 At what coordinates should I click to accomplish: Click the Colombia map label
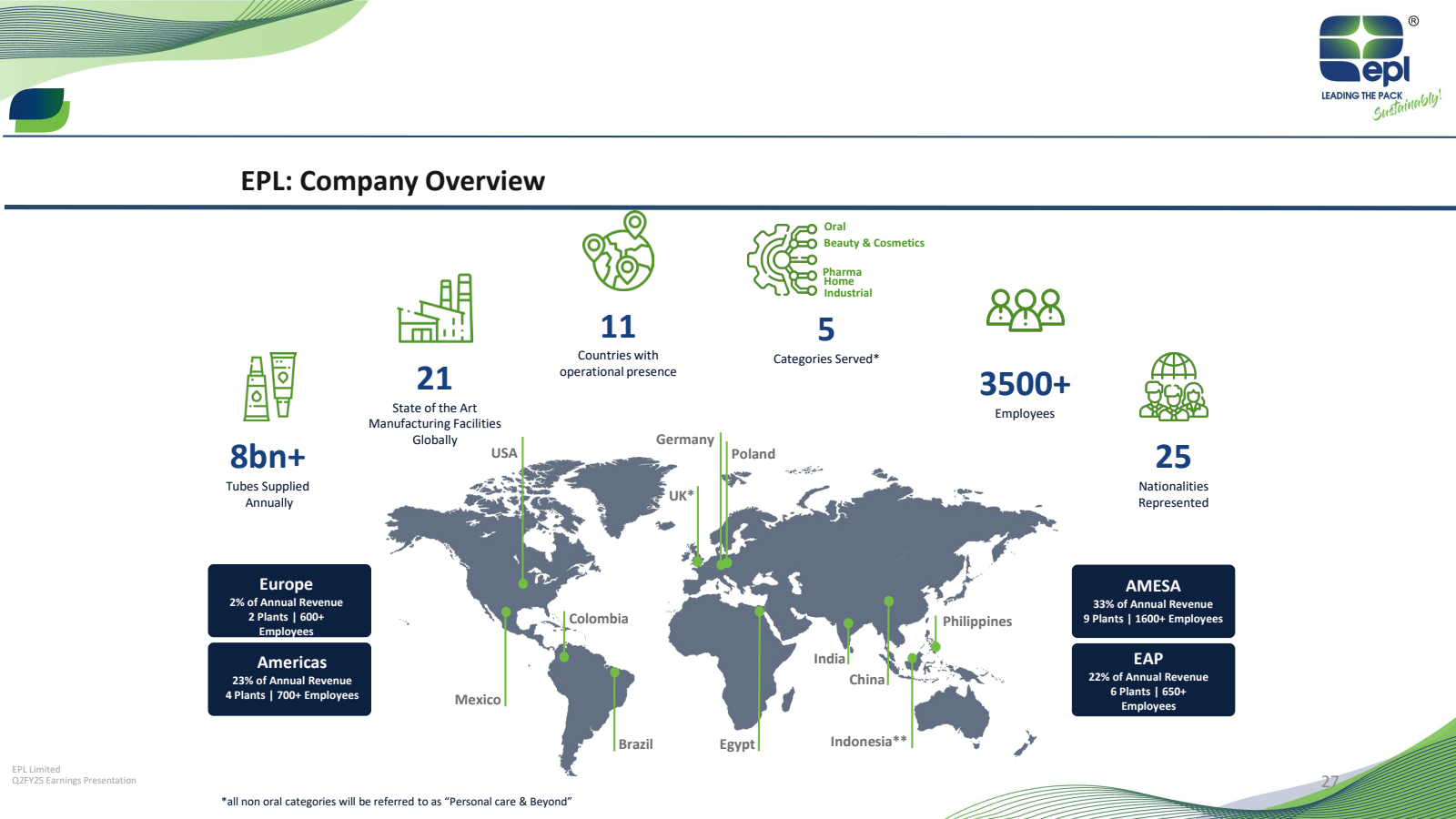coord(599,619)
